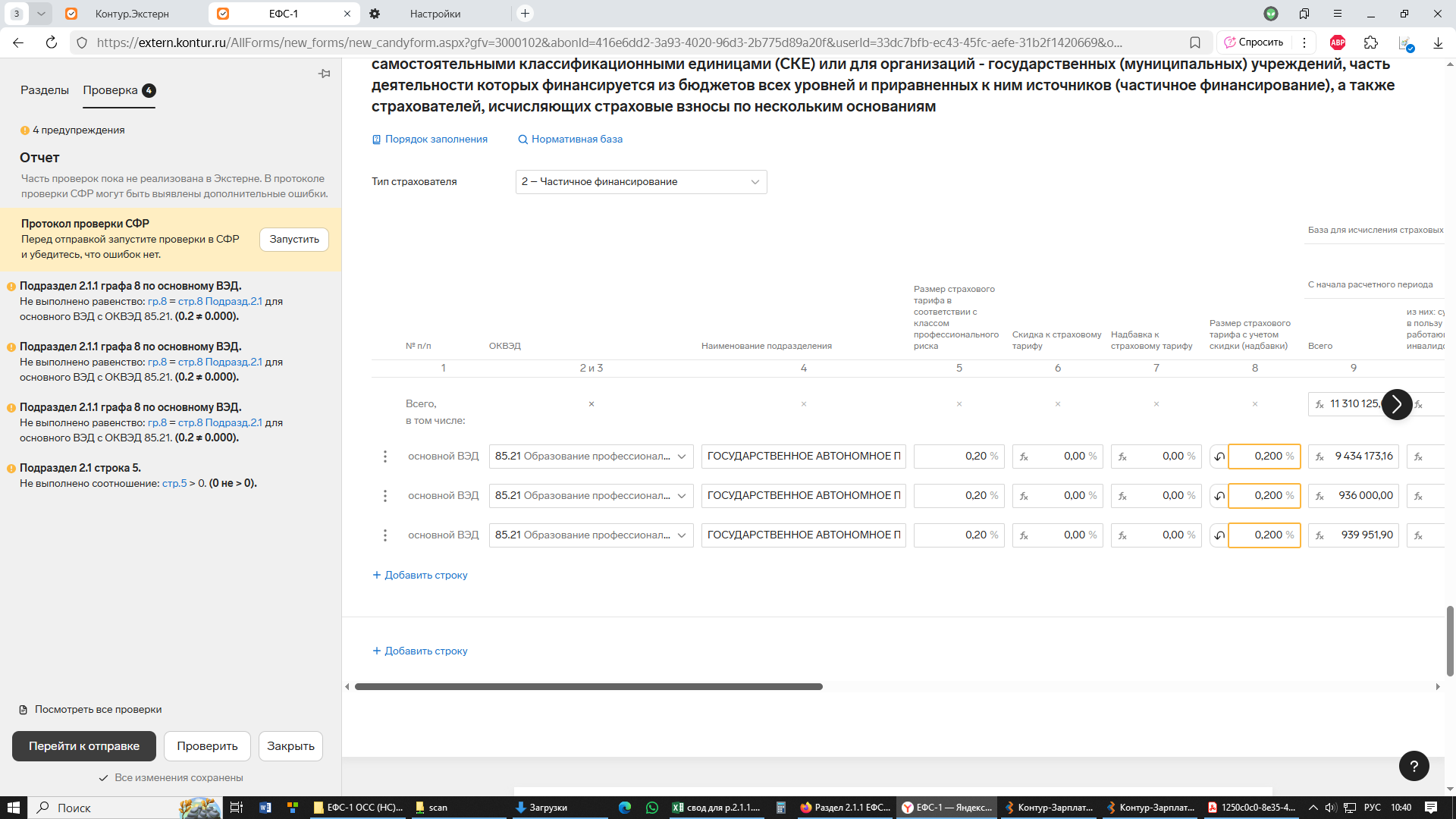The image size is (1456, 819).
Task: Click the round arrow to scroll table right
Action: coord(1396,404)
